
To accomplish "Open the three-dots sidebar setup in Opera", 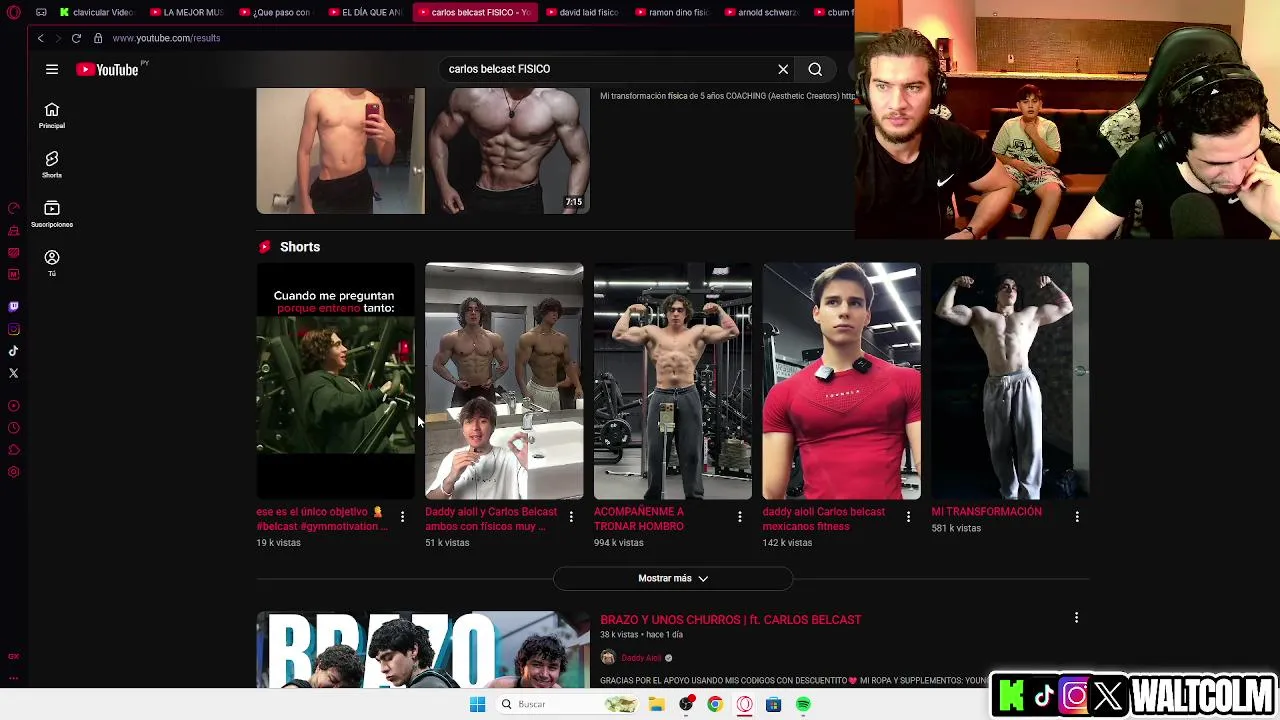I will coord(13,677).
